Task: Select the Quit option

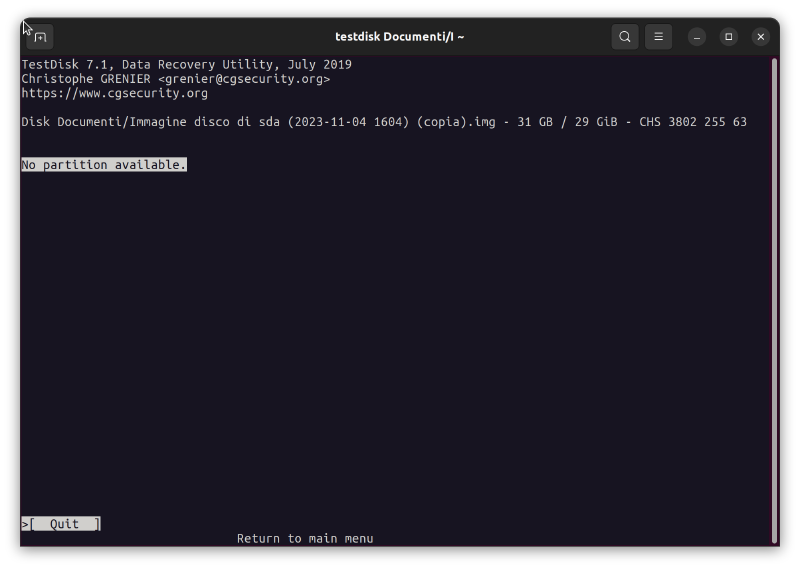Action: [62, 524]
